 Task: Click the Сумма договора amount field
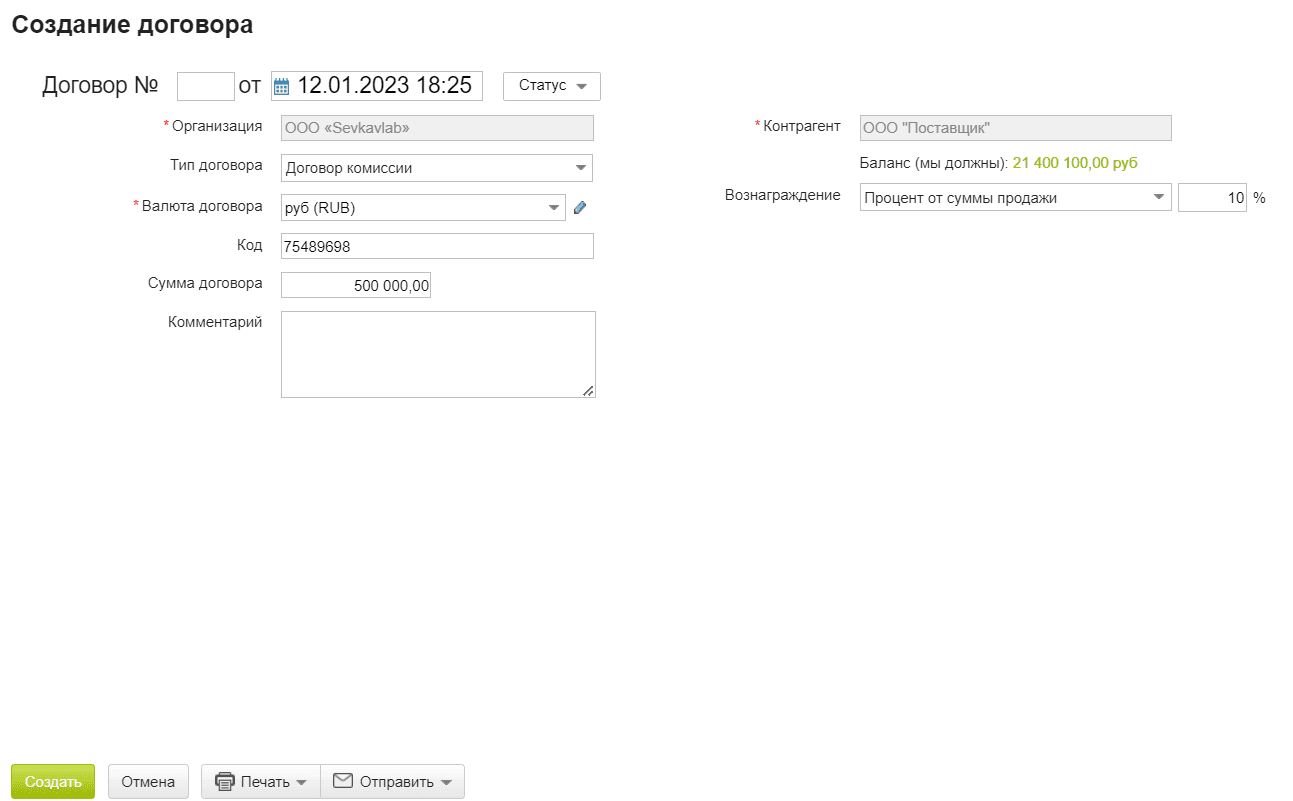click(x=356, y=286)
